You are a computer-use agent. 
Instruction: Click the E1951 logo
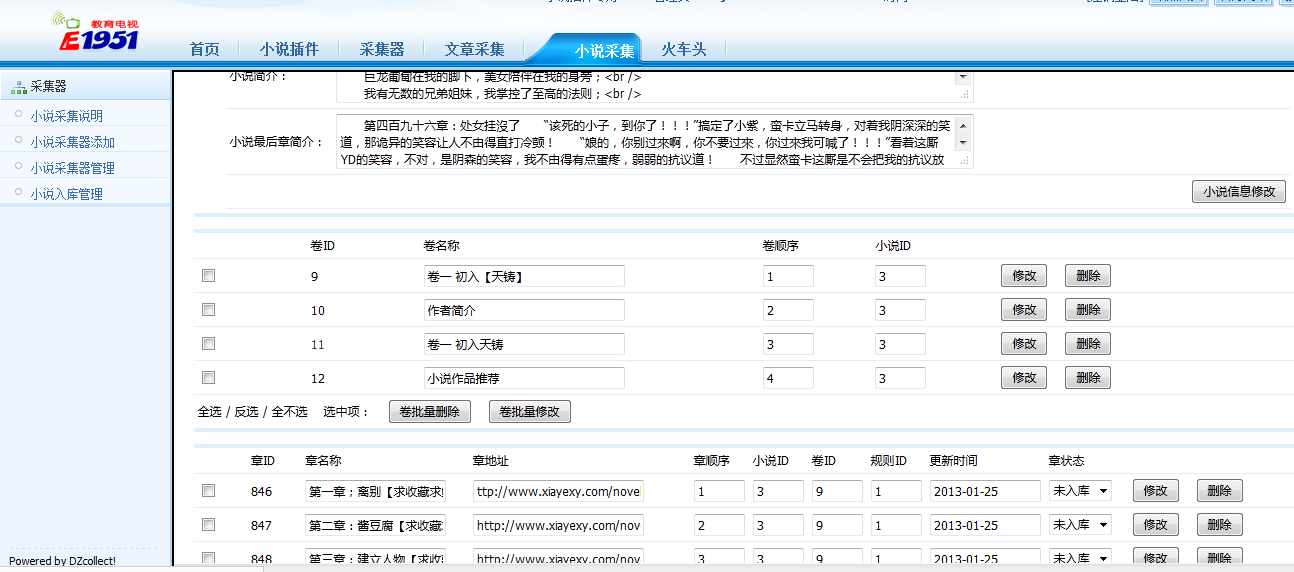pyautogui.click(x=97, y=33)
